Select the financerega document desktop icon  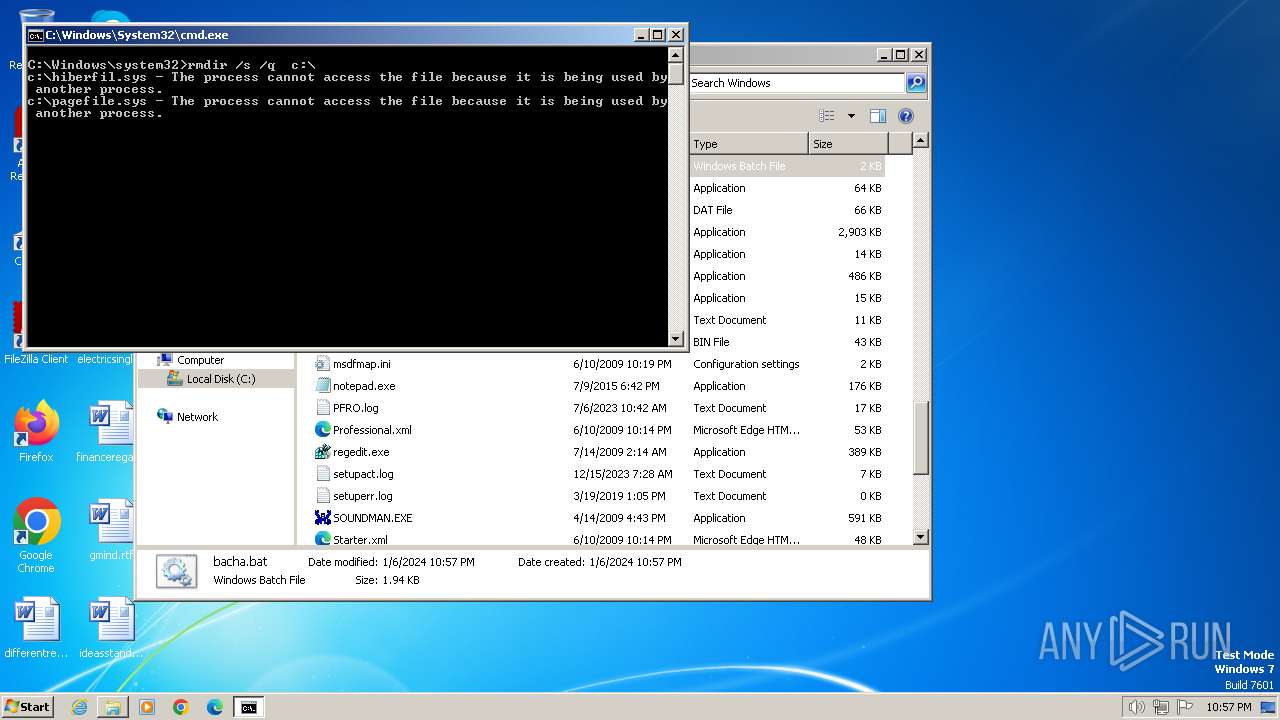(110, 431)
